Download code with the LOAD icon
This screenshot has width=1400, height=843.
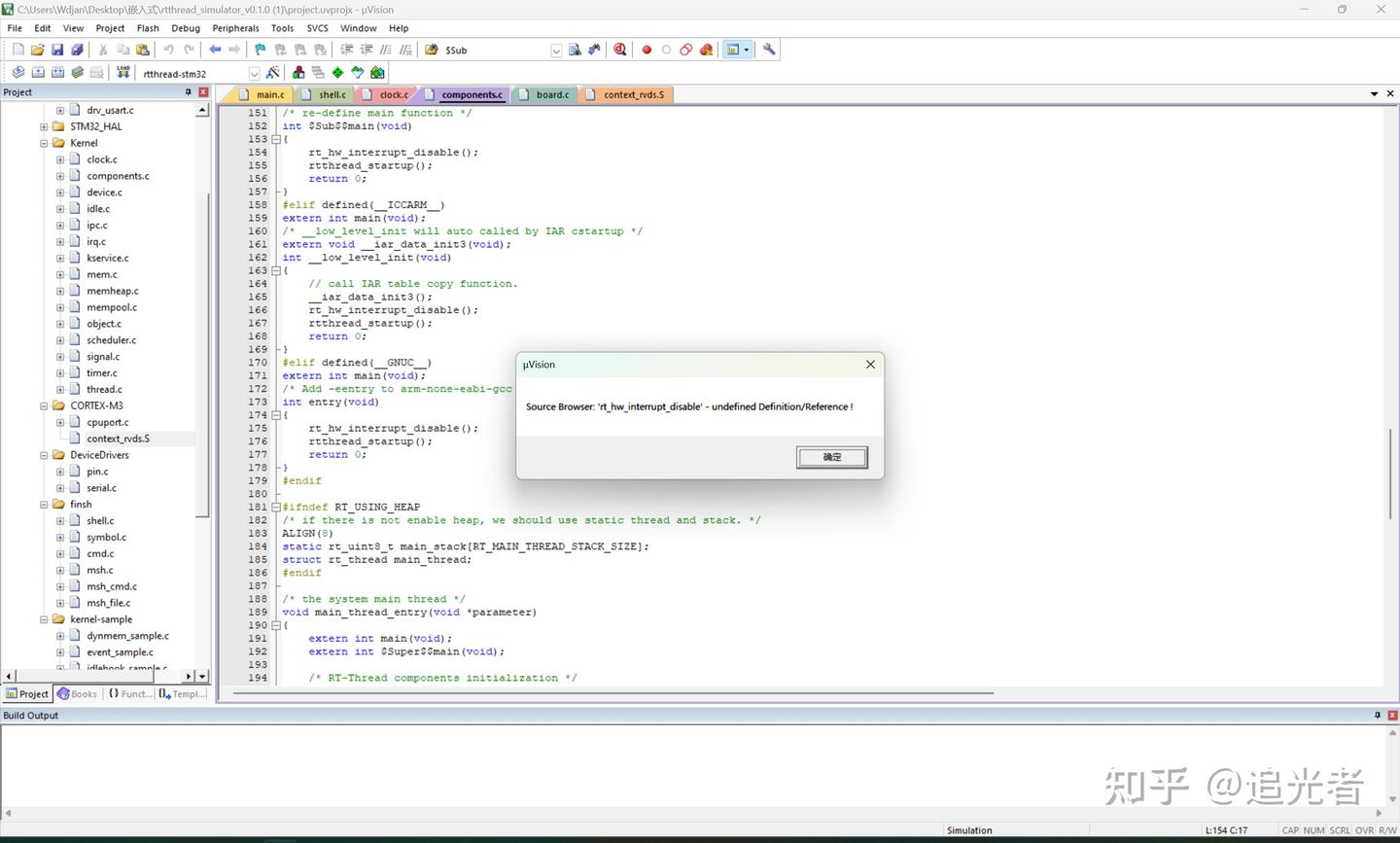pos(123,73)
